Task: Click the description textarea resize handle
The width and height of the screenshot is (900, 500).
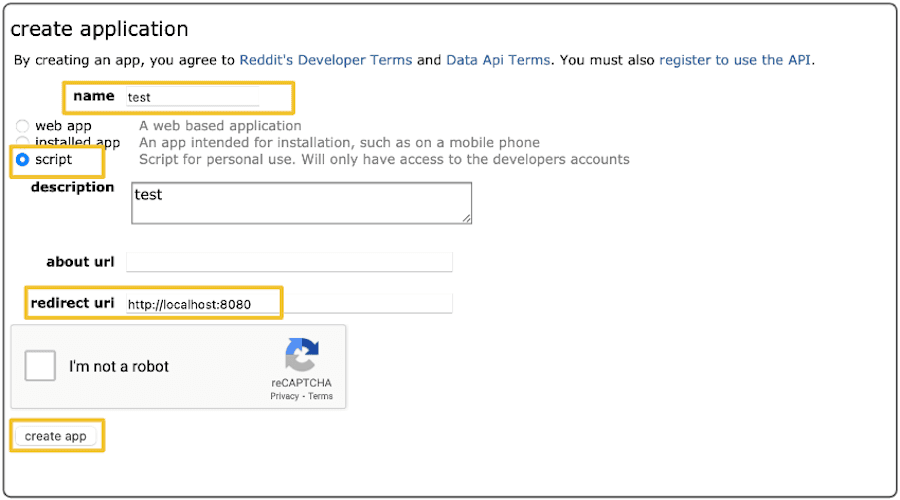Action: pyautogui.click(x=466, y=218)
